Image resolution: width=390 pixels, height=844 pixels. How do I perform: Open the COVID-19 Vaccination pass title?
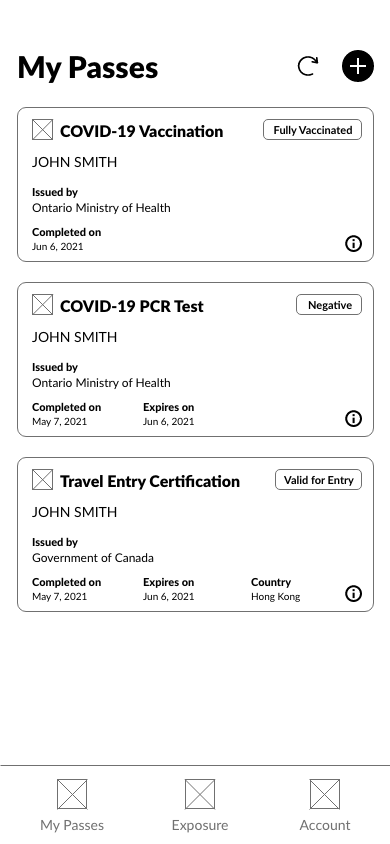coord(141,131)
